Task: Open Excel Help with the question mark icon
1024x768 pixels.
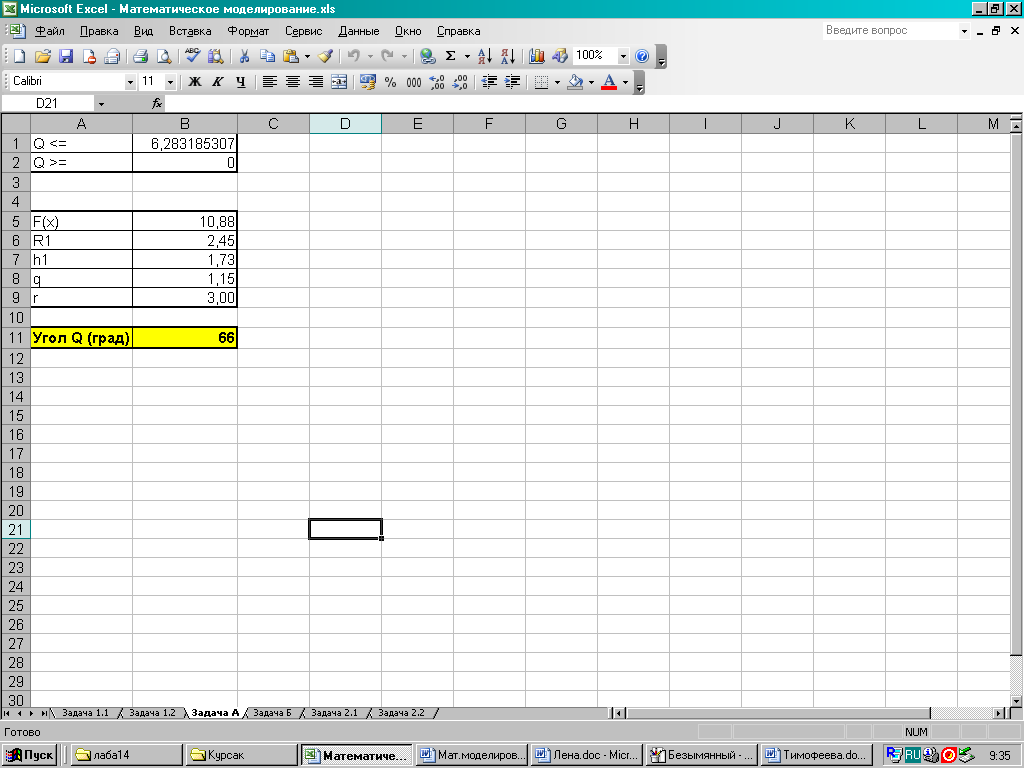Action: (x=642, y=56)
